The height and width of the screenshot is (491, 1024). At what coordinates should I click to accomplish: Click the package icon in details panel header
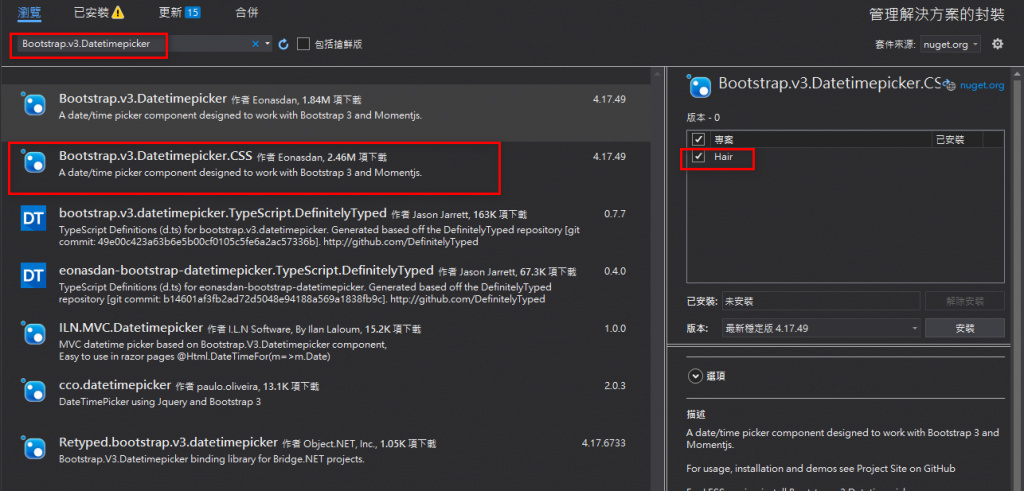pos(699,86)
